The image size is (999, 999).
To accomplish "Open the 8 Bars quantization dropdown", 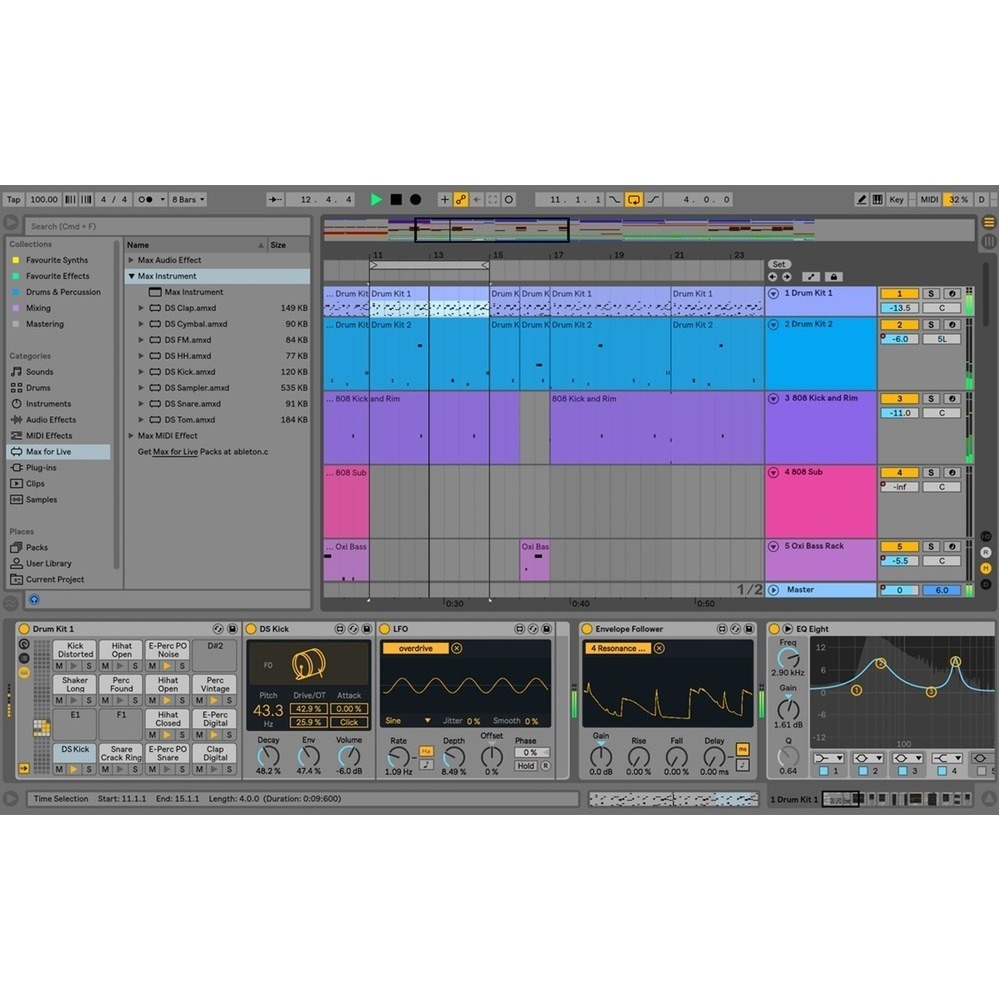I will (187, 200).
